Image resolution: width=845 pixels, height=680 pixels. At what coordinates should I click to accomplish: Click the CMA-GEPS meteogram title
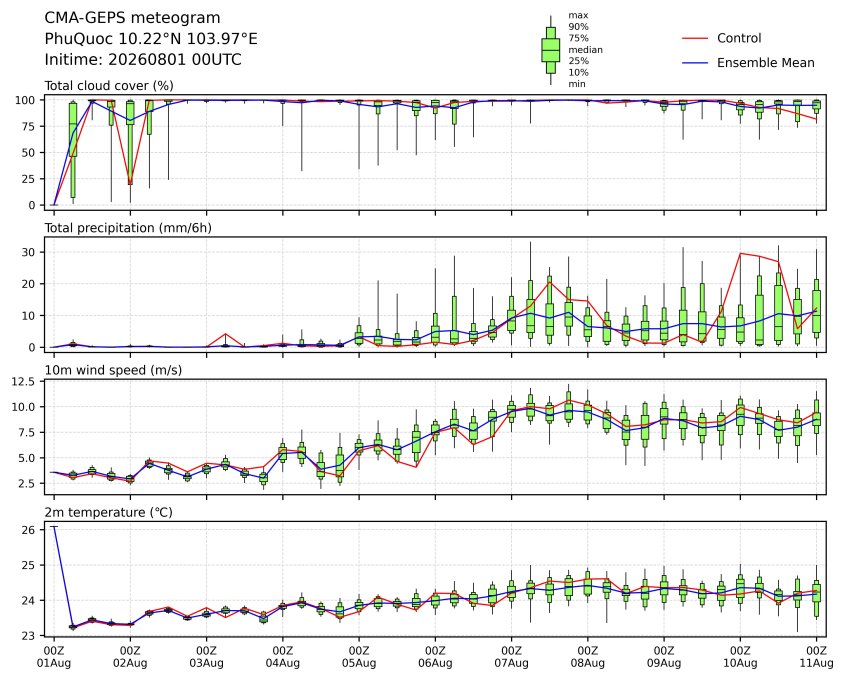[132, 18]
